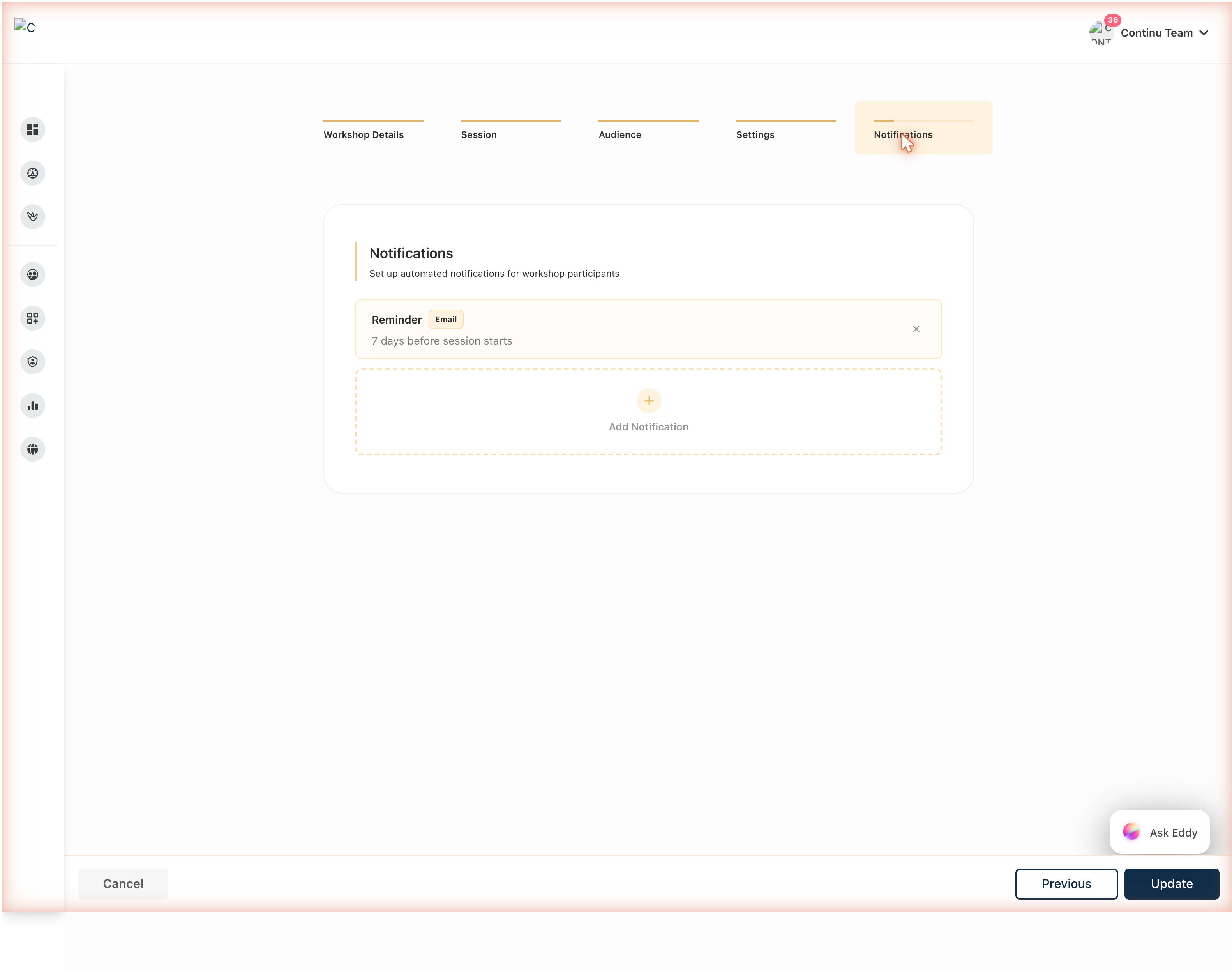1232x973 pixels.
Task: Click '7 days before session starts' text
Action: (x=442, y=341)
